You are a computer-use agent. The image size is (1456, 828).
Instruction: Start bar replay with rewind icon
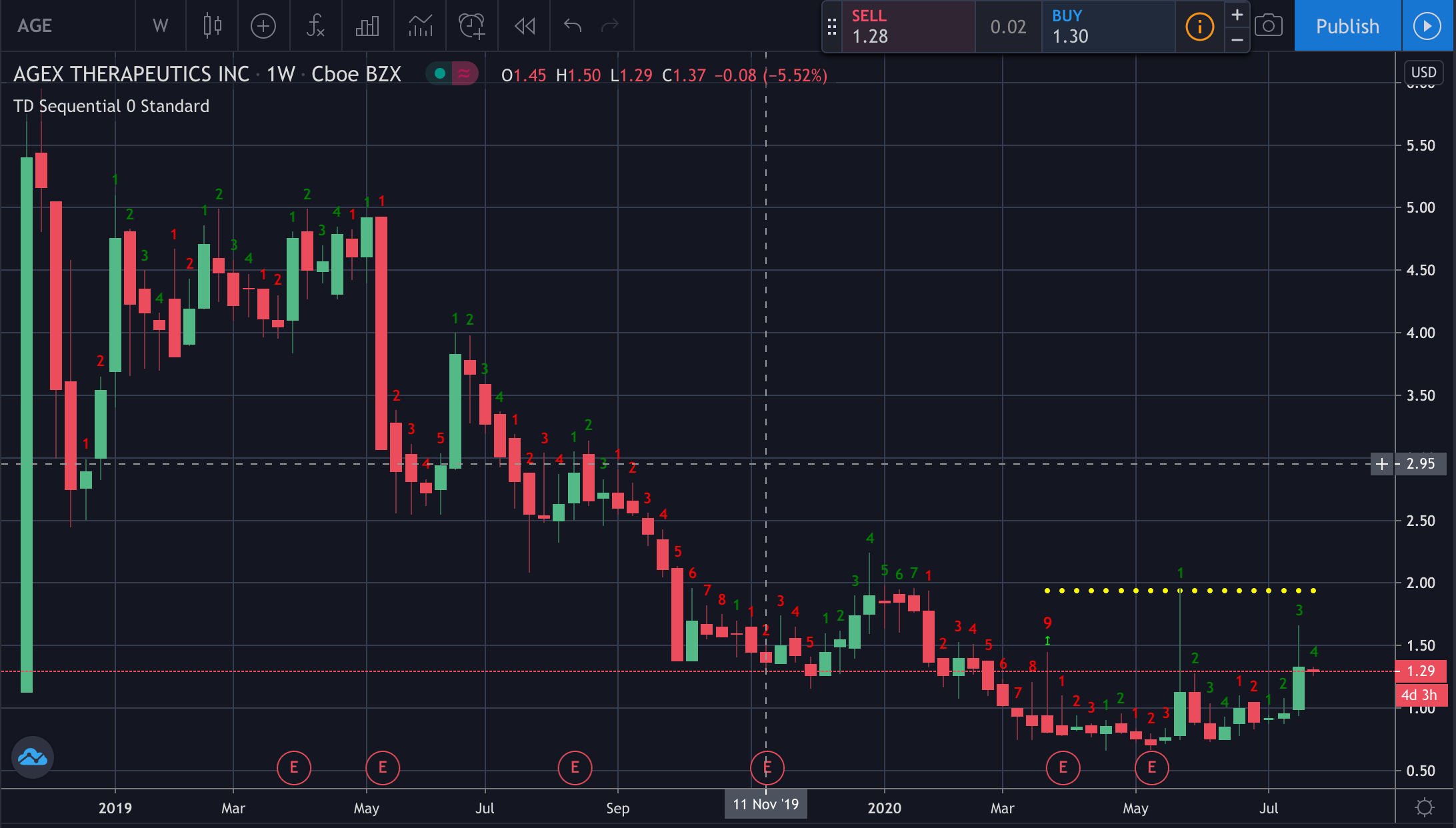[525, 26]
